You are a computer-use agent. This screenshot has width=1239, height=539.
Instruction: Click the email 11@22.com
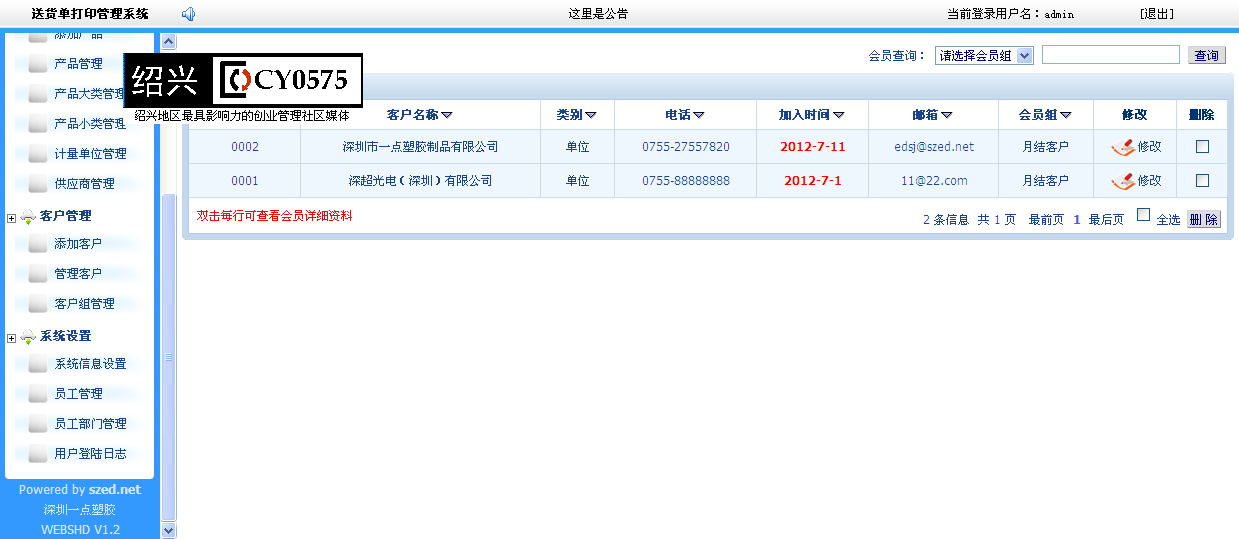point(934,181)
